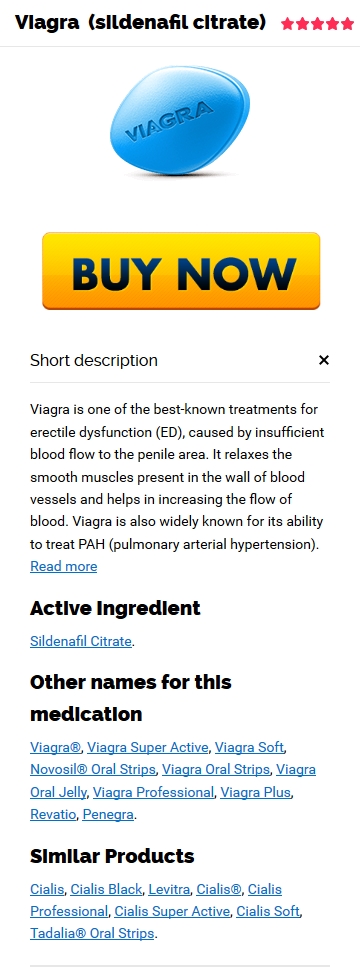Collapse Short description with X icon
Viewport: 360px width, 967px height.
tap(324, 360)
